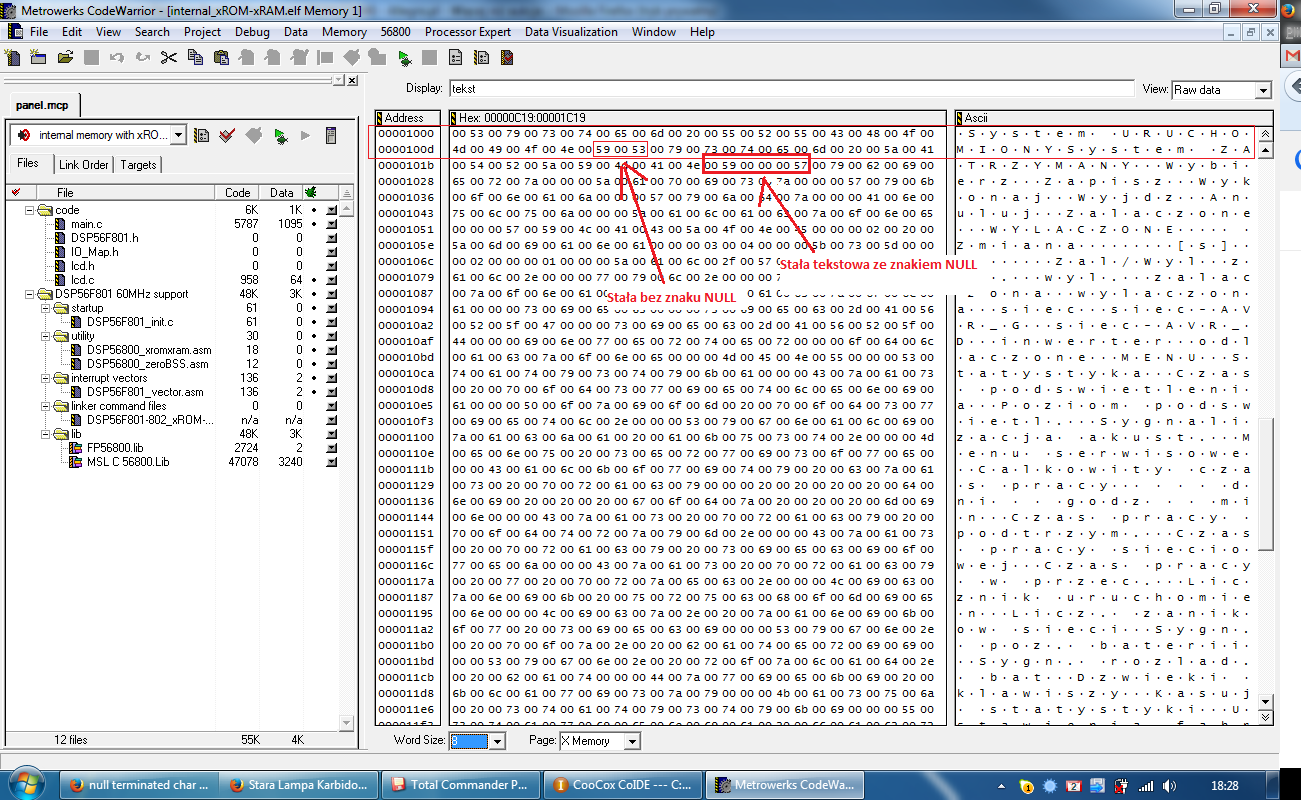The height and width of the screenshot is (800, 1301).
Task: Open the View Raw data dropdown
Action: 1263,90
